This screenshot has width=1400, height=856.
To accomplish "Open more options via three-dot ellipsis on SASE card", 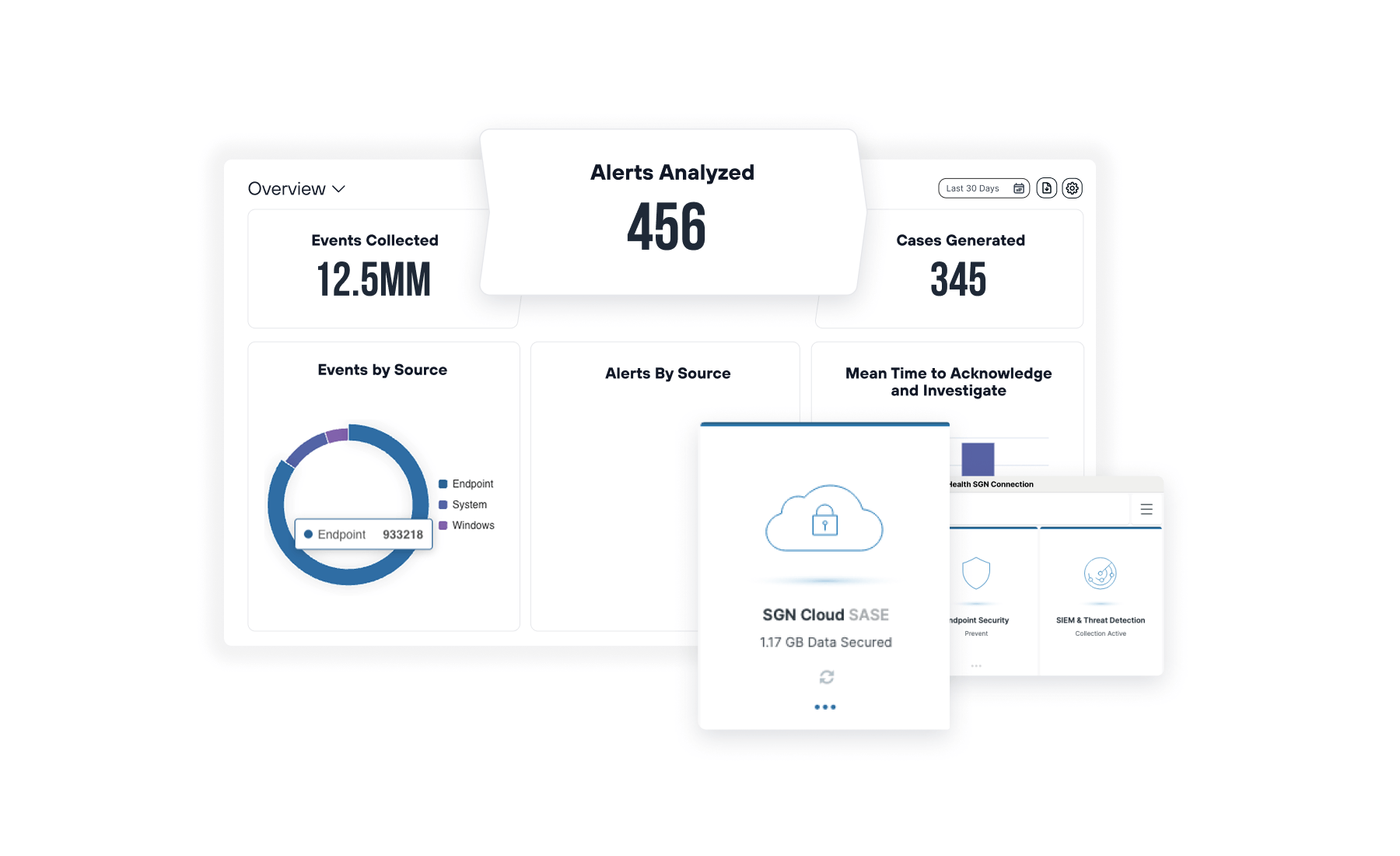I will tap(825, 707).
